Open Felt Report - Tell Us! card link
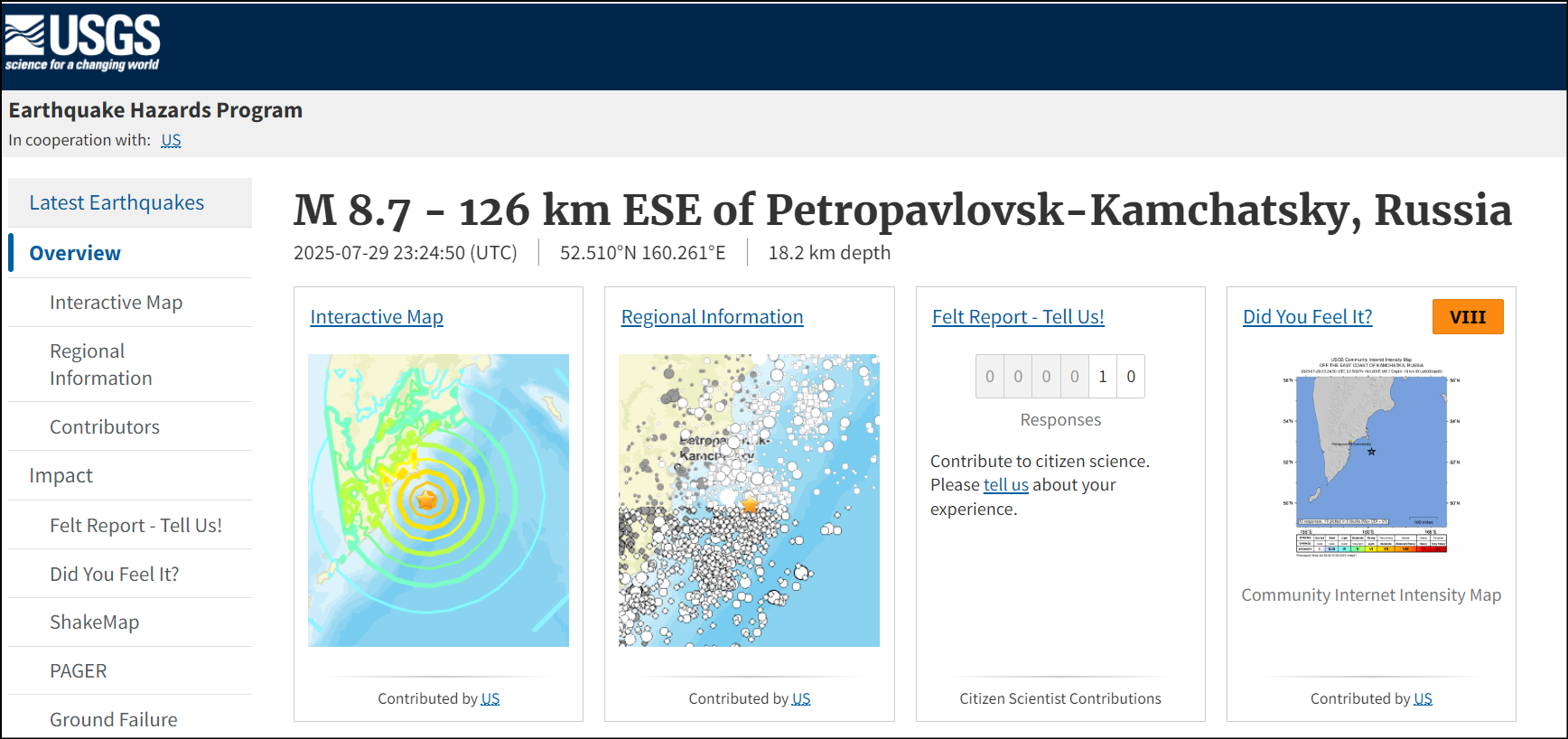 click(1018, 317)
